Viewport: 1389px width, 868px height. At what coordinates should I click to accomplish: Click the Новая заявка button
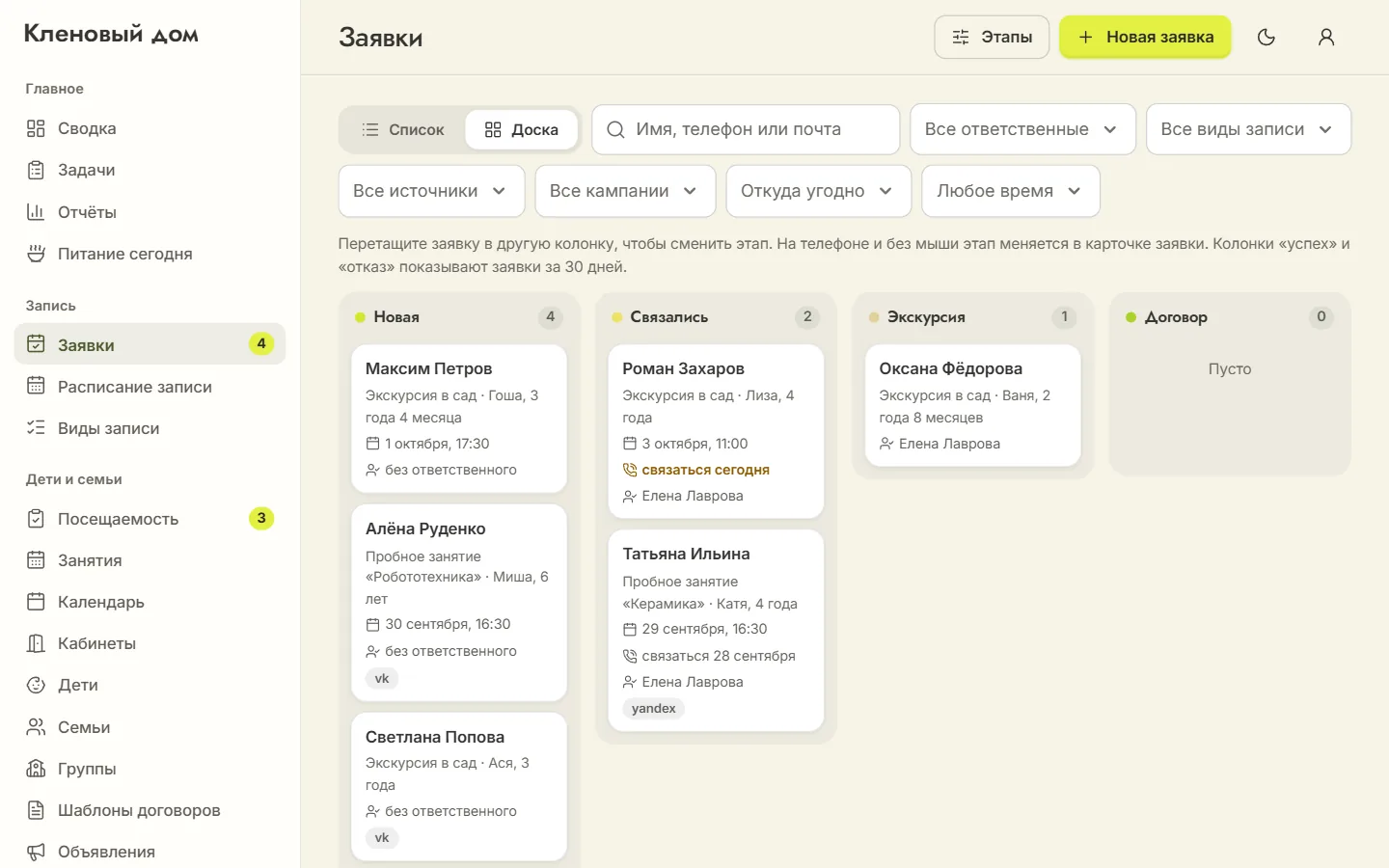tap(1145, 37)
